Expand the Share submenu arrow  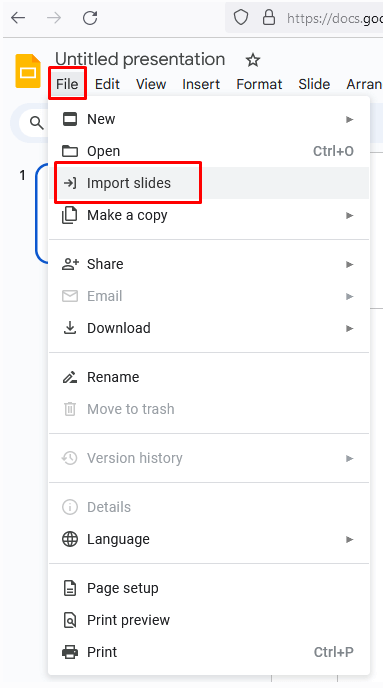349,264
